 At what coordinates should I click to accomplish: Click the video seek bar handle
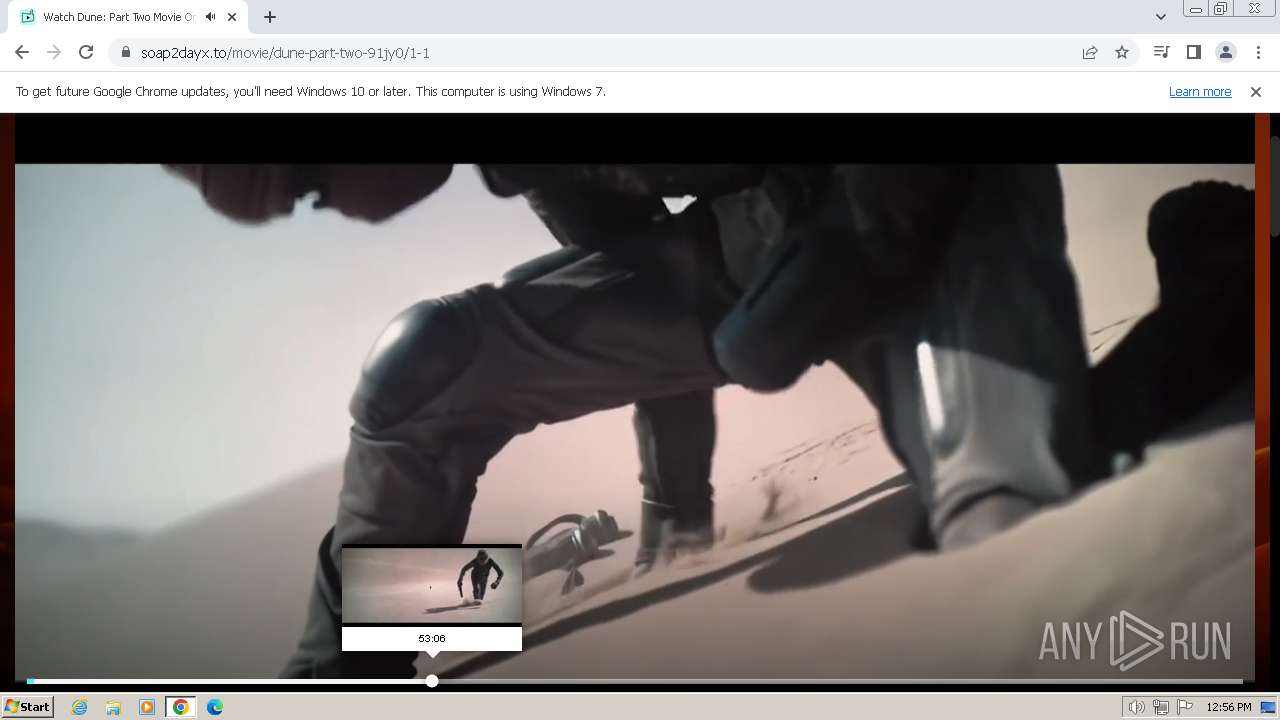click(x=432, y=681)
